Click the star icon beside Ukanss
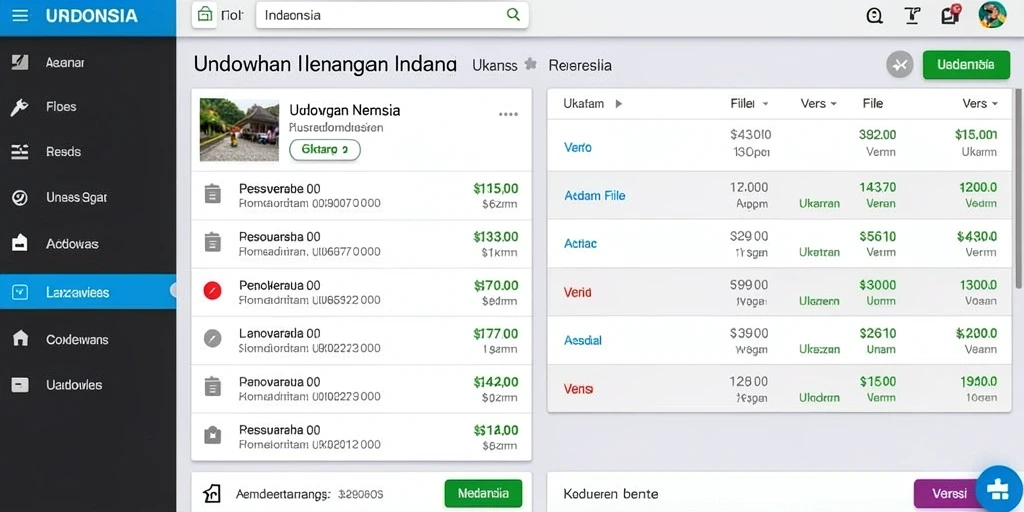The width and height of the screenshot is (1024, 512). point(531,64)
